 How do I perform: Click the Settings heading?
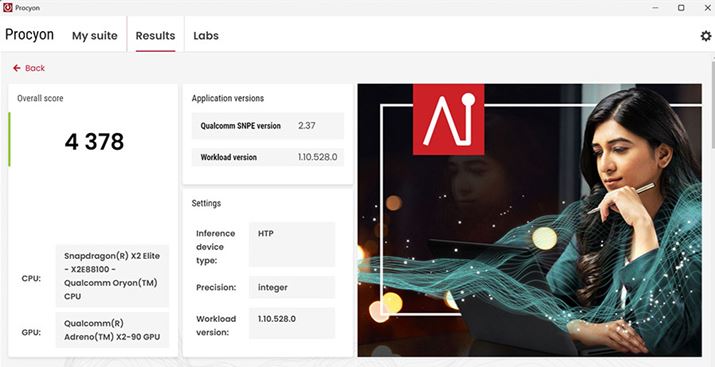pos(206,203)
